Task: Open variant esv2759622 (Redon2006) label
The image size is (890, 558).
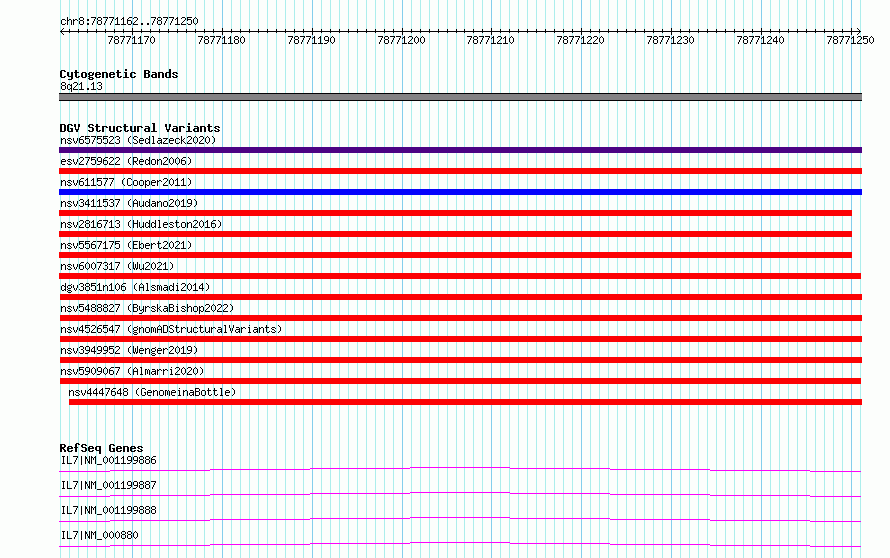Action: click(x=126, y=161)
